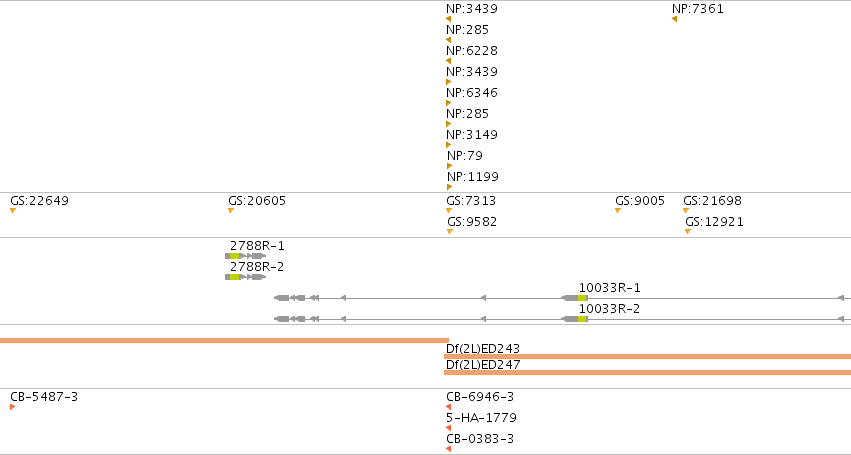Click the Df(2L)ED247 label
This screenshot has height=455, width=851.
[483, 365]
